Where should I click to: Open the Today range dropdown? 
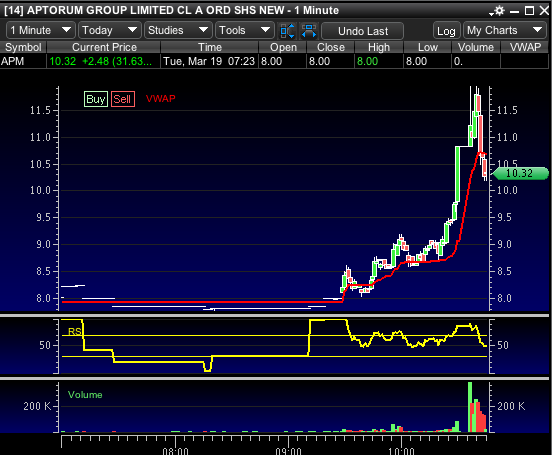point(109,30)
